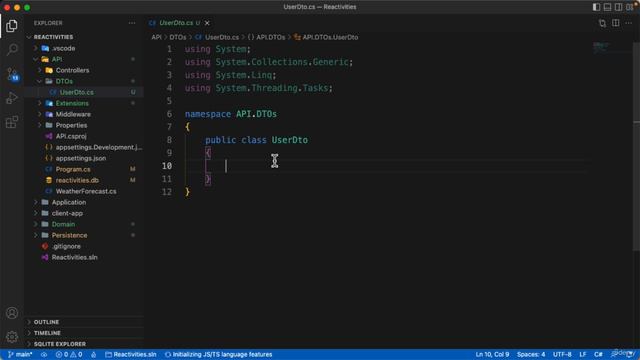The image size is (640, 360).
Task: Open reactivities.db database file
Action: point(77,180)
